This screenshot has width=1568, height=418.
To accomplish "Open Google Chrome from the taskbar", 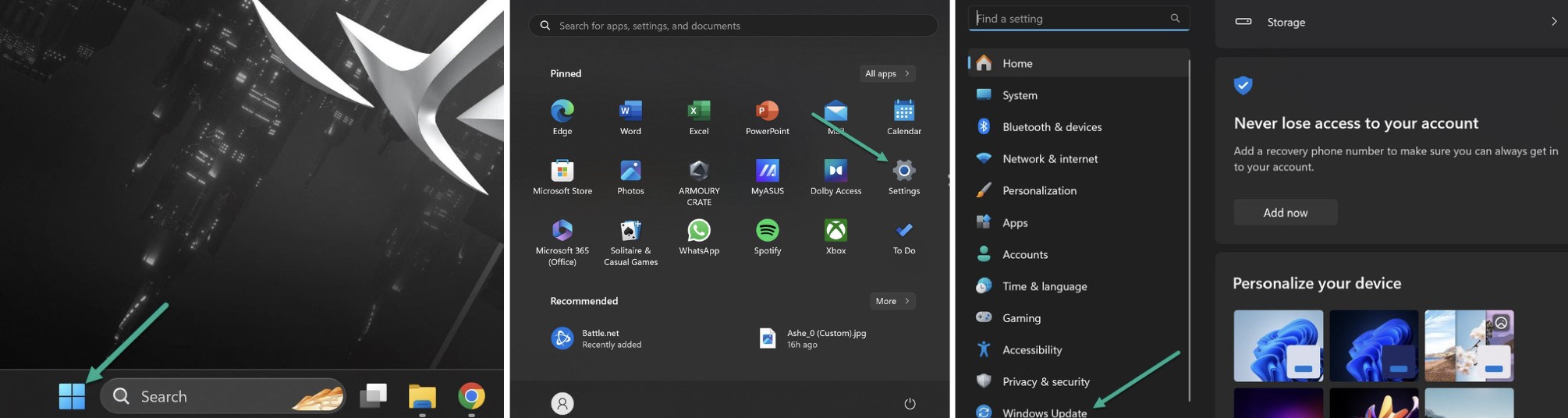I will (x=471, y=396).
